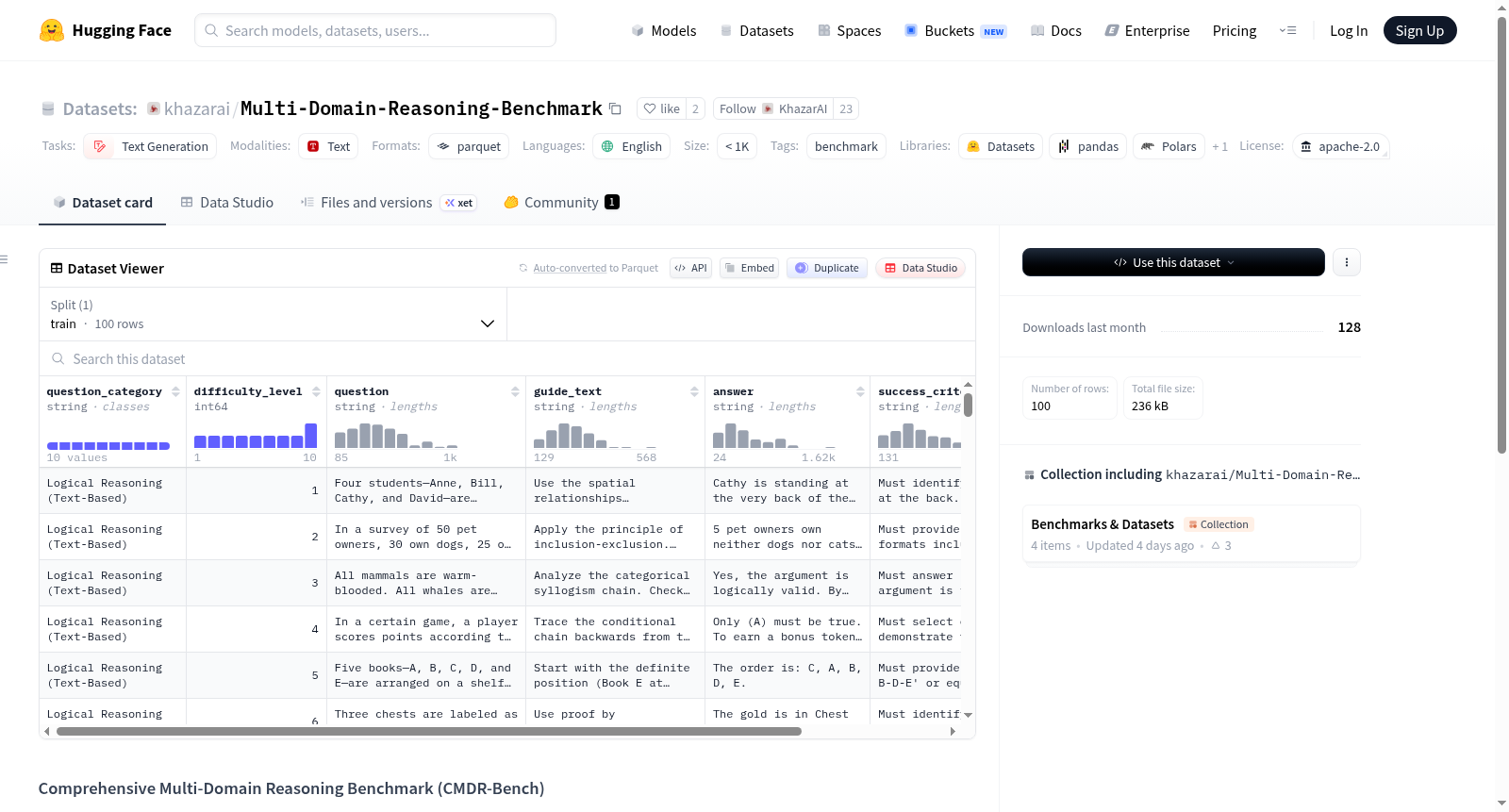Open the Datasets menu item
This screenshot has height=812, width=1509.
[x=757, y=30]
